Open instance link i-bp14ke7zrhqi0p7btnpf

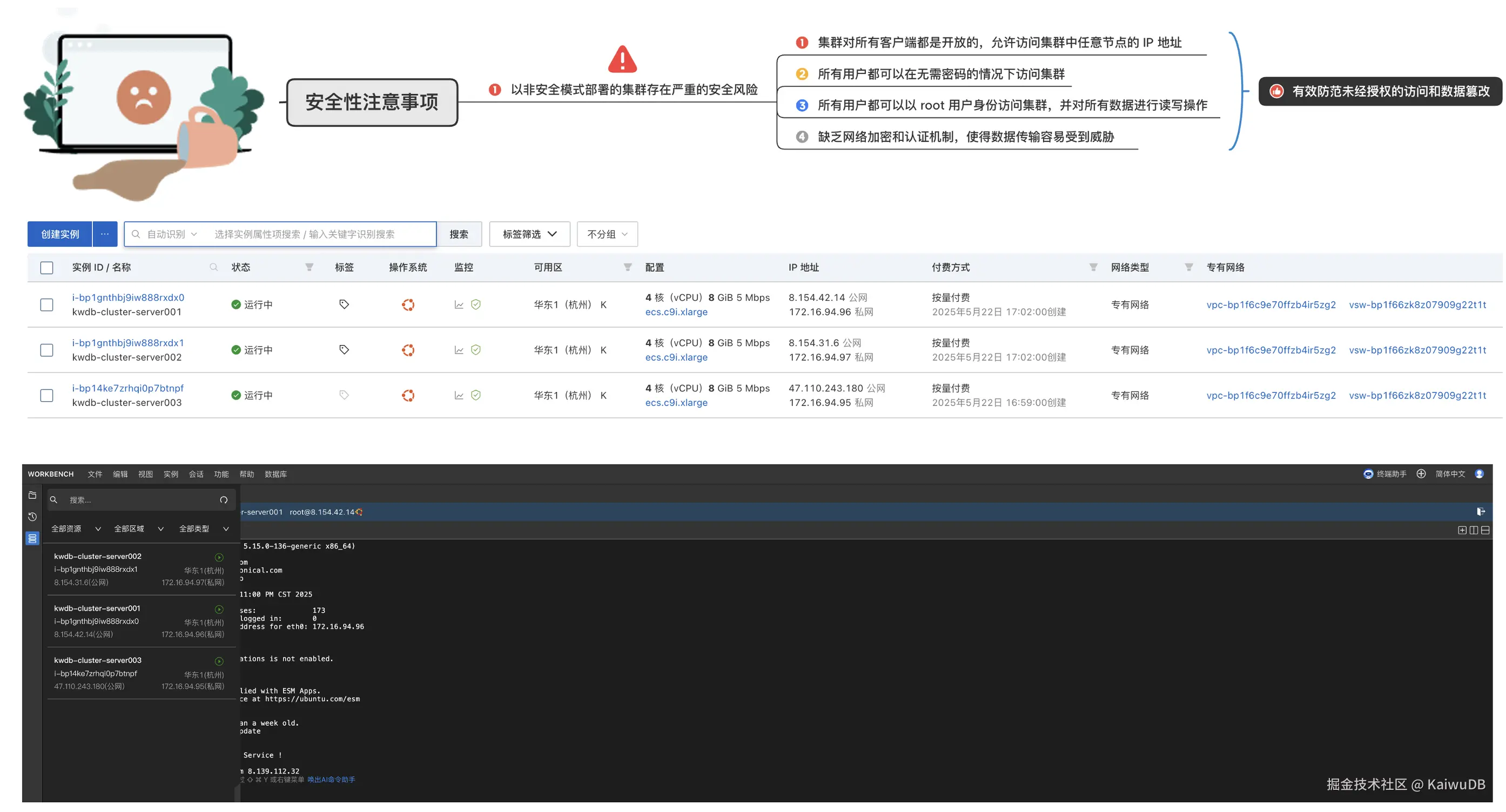point(127,388)
